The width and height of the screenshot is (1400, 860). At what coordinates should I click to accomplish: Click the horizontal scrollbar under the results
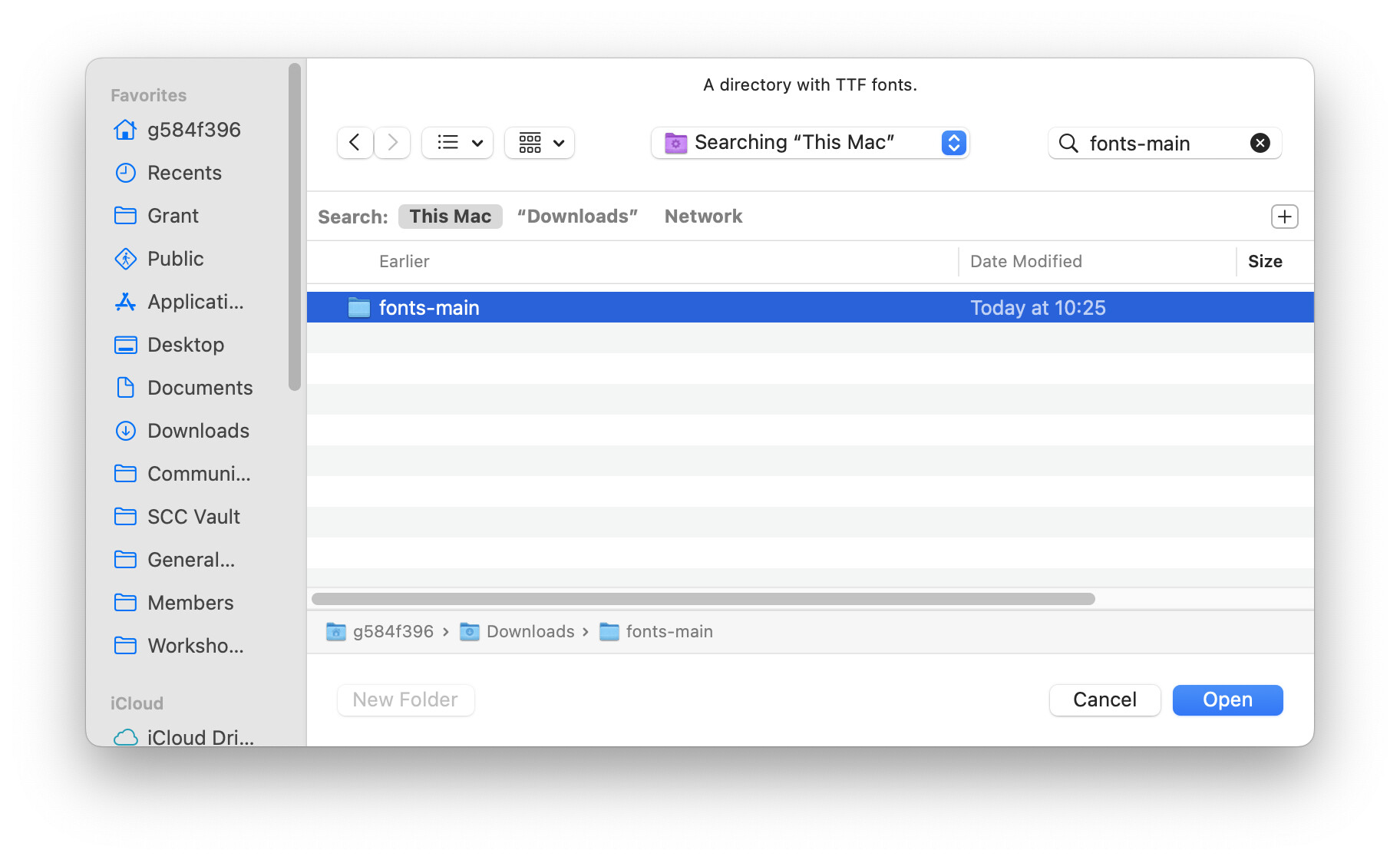(703, 599)
